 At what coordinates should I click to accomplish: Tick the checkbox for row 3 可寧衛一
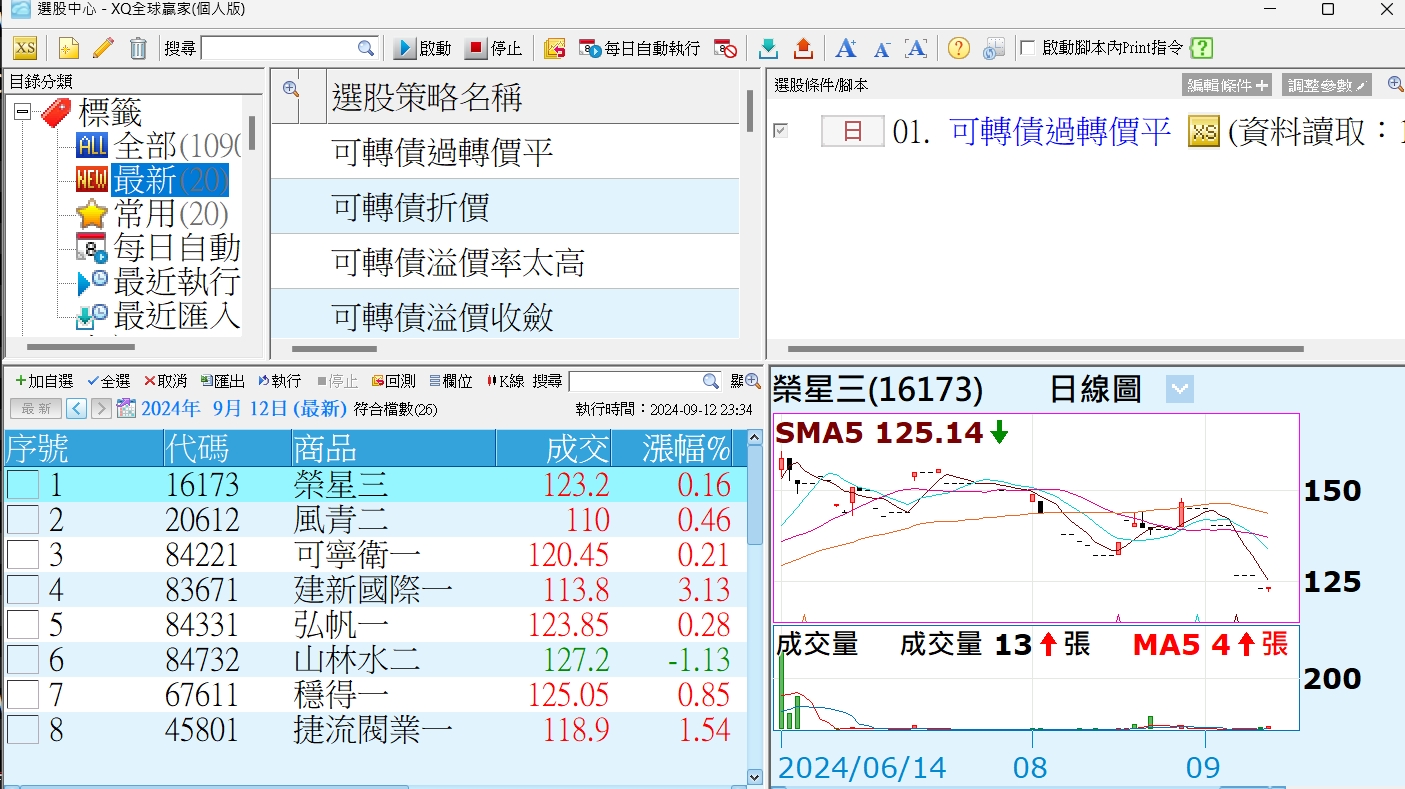coord(23,555)
